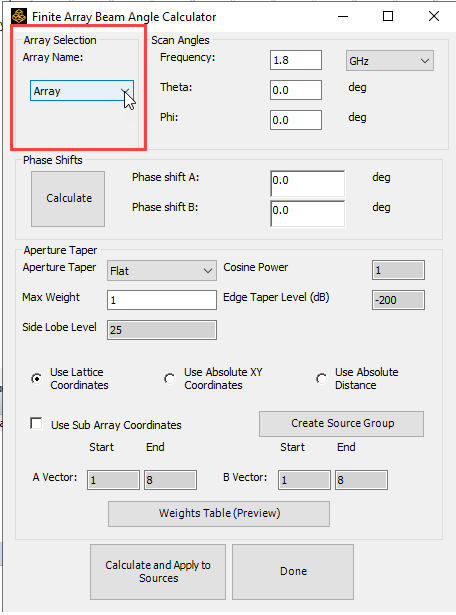This screenshot has width=456, height=615.
Task: Click the Side Lobe Level field
Action: pyautogui.click(x=162, y=330)
